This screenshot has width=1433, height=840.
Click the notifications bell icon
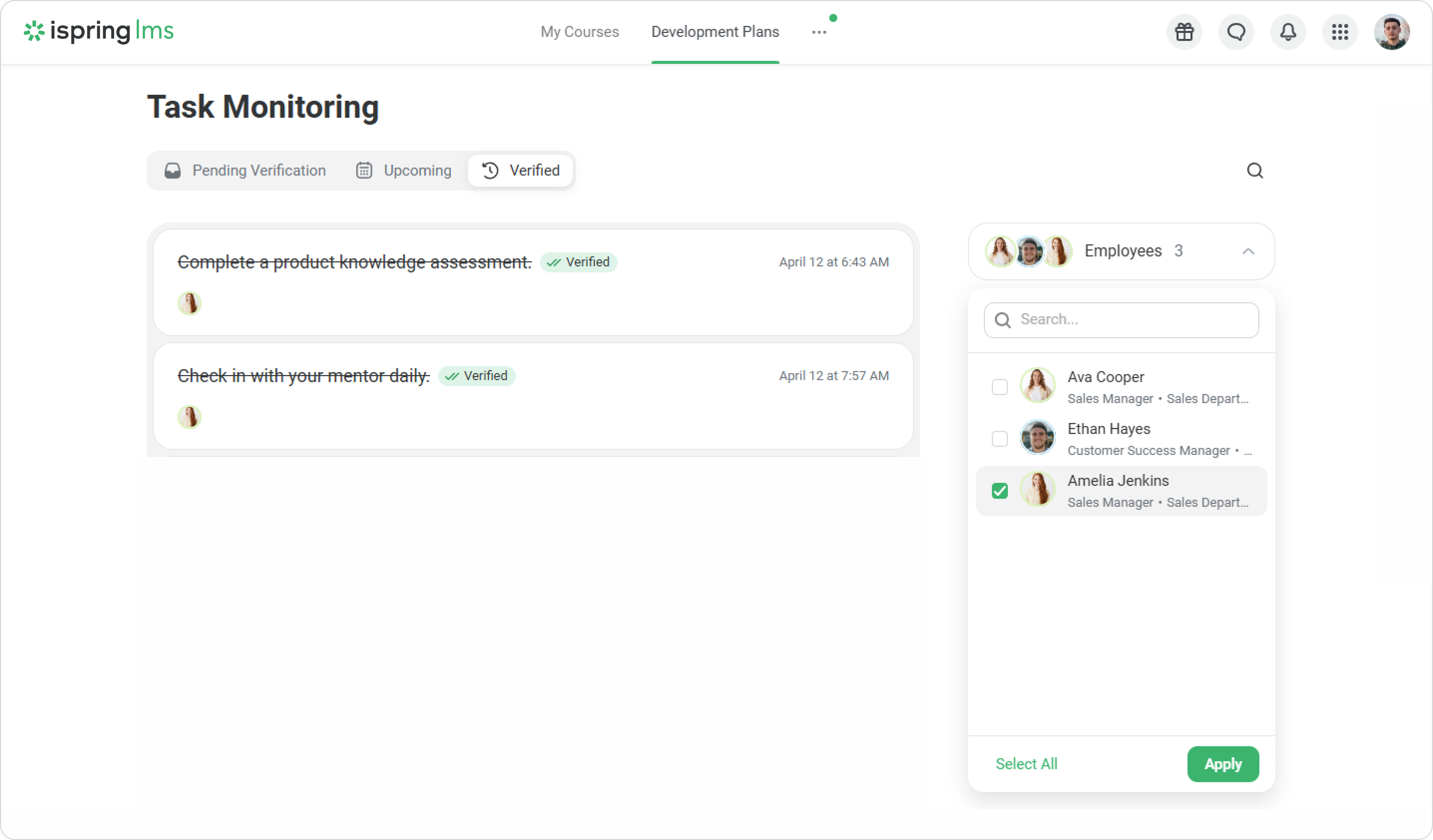(x=1288, y=32)
